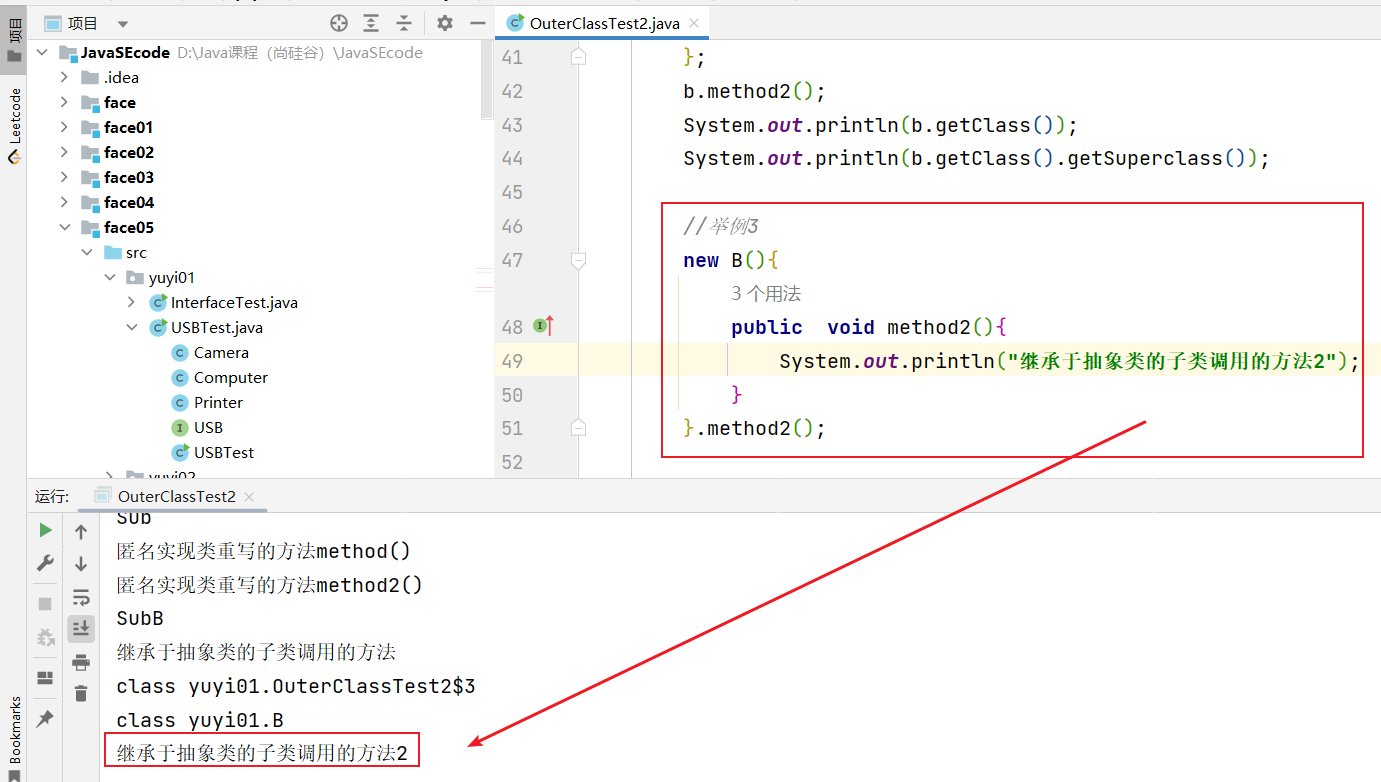This screenshot has height=782, width=1381.
Task: Select opened file locate target icon
Action: 339,23
